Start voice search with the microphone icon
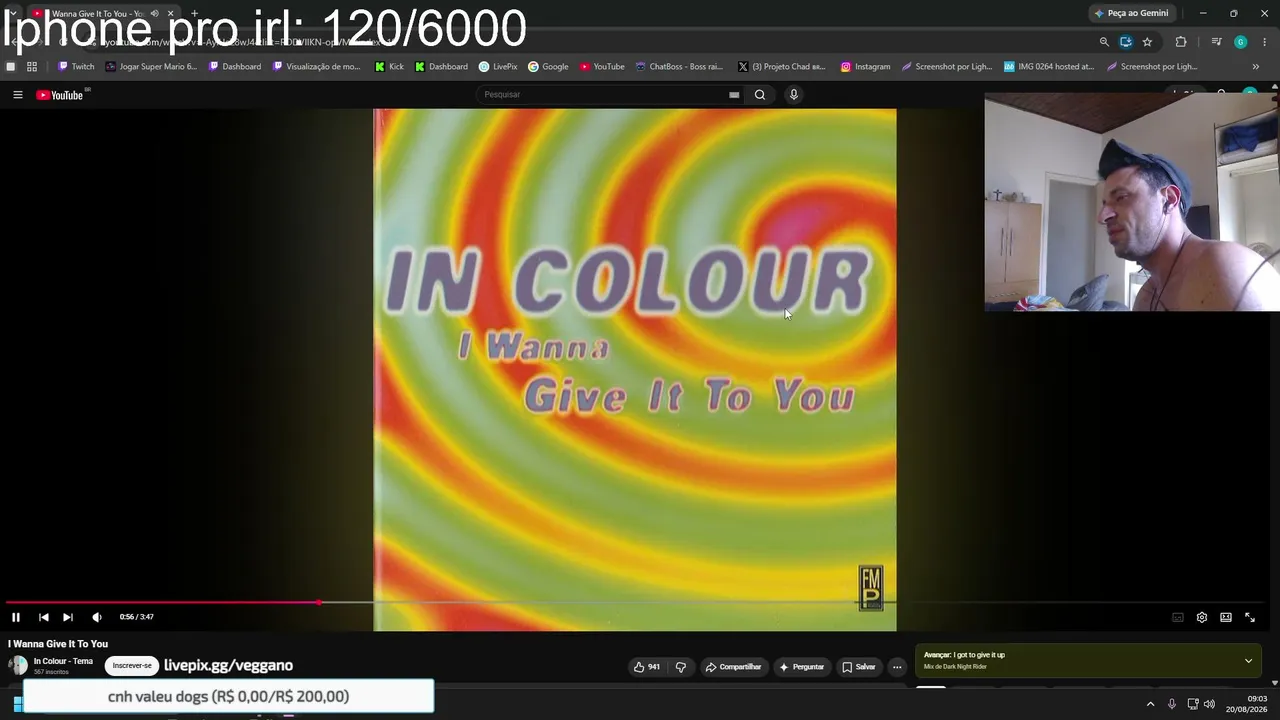This screenshot has height=720, width=1280. click(794, 95)
